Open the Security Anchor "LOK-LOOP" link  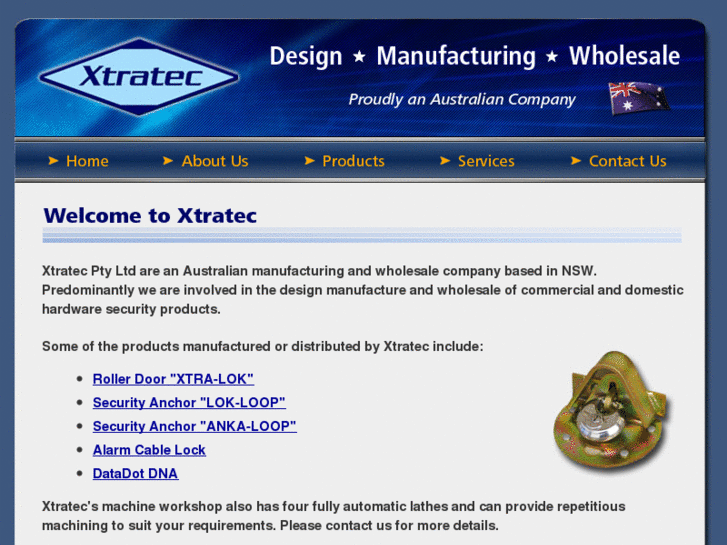pos(189,403)
